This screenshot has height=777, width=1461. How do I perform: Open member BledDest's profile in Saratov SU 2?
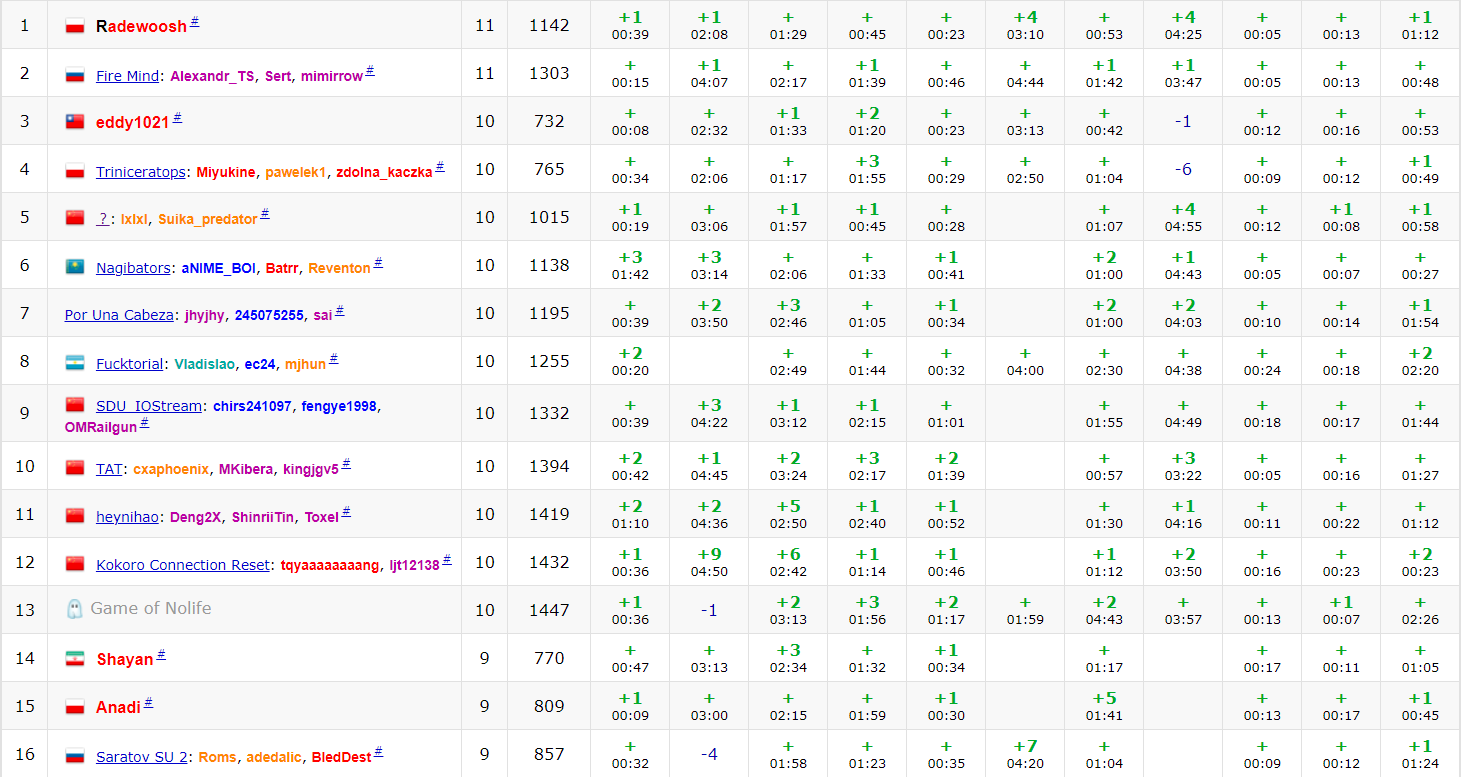coord(341,757)
